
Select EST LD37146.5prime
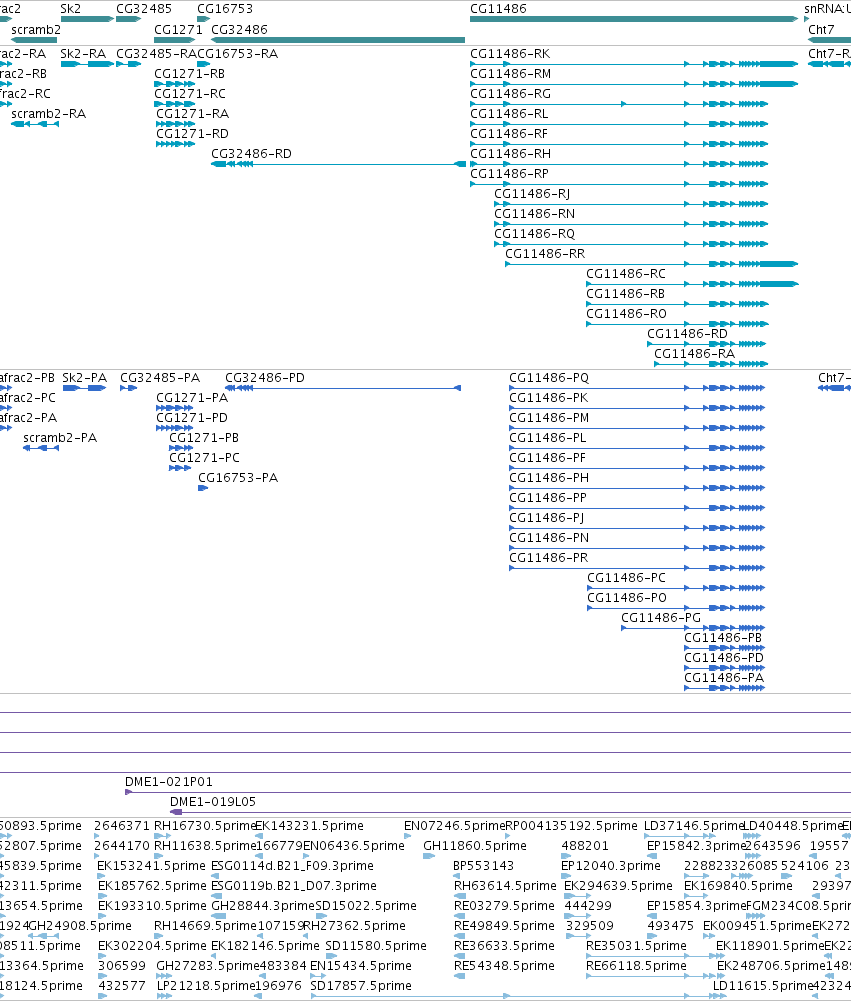click(694, 826)
